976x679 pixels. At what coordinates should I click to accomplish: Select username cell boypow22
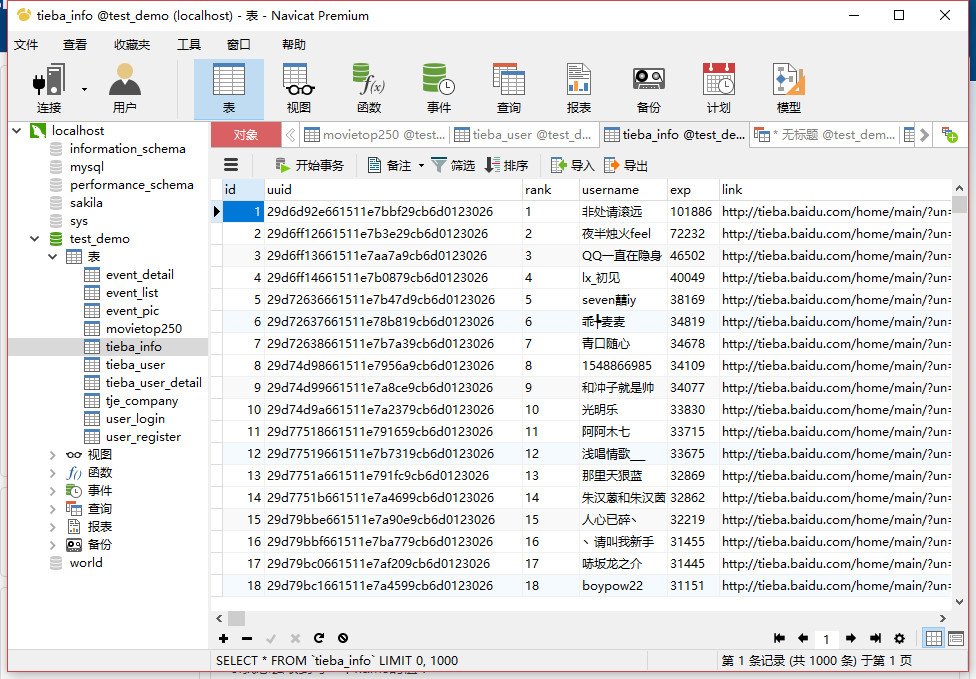(x=622, y=586)
